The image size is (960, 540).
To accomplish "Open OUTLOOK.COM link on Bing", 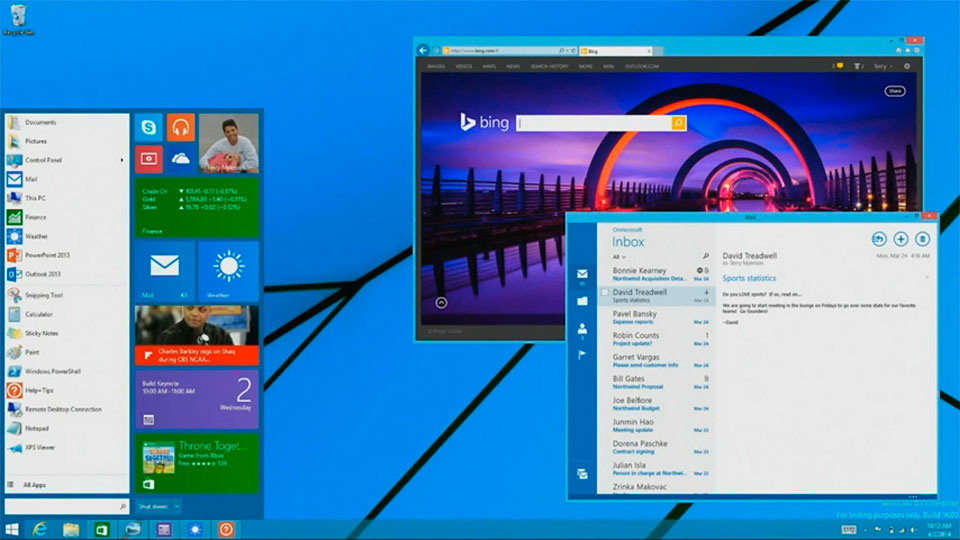I will [x=642, y=66].
